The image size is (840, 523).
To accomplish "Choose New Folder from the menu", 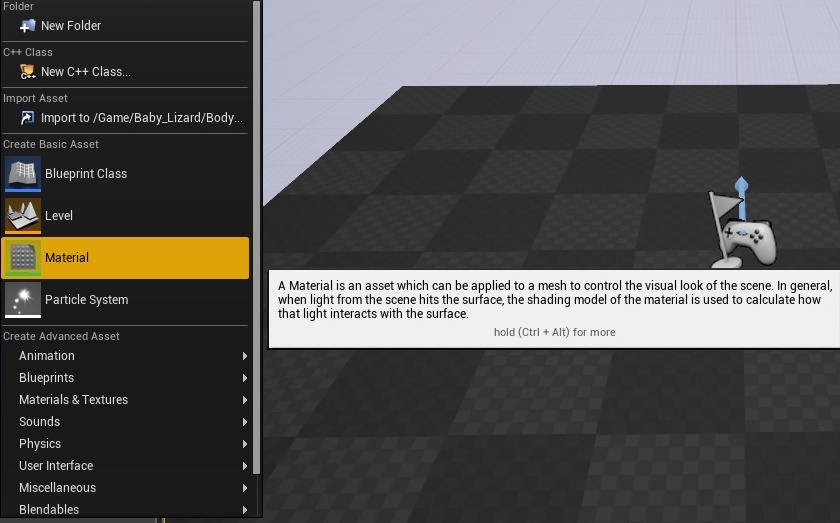I will tap(124, 26).
